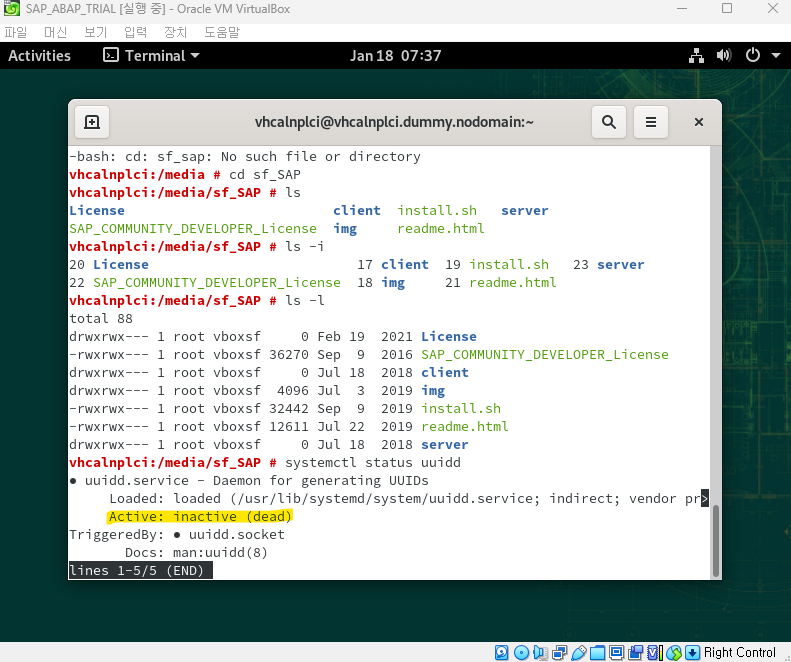Viewport: 791px width, 662px height.
Task: Open the 장치 menu in VirtualBox
Action: coord(175,32)
